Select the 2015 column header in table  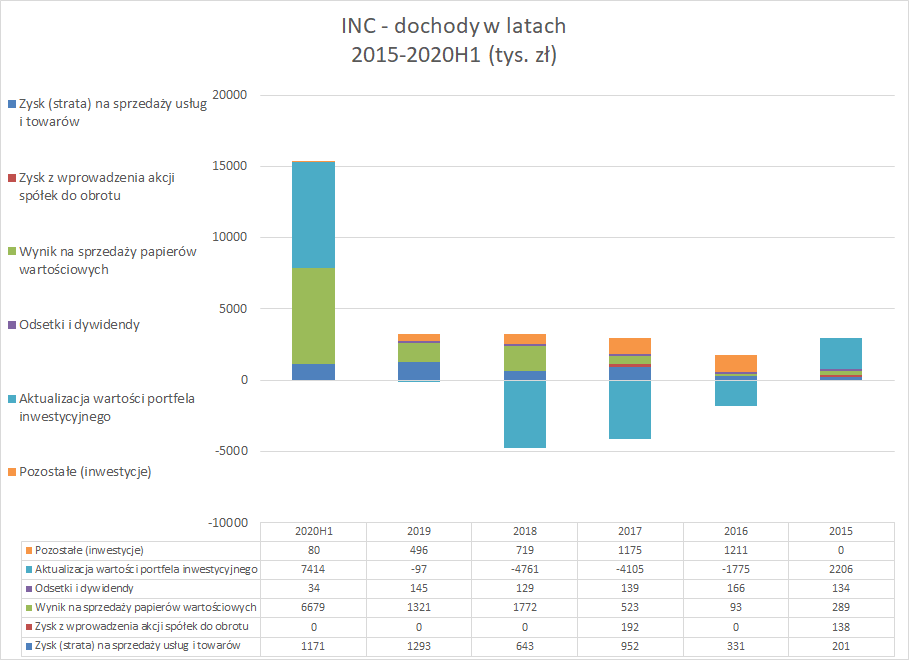[841, 531]
